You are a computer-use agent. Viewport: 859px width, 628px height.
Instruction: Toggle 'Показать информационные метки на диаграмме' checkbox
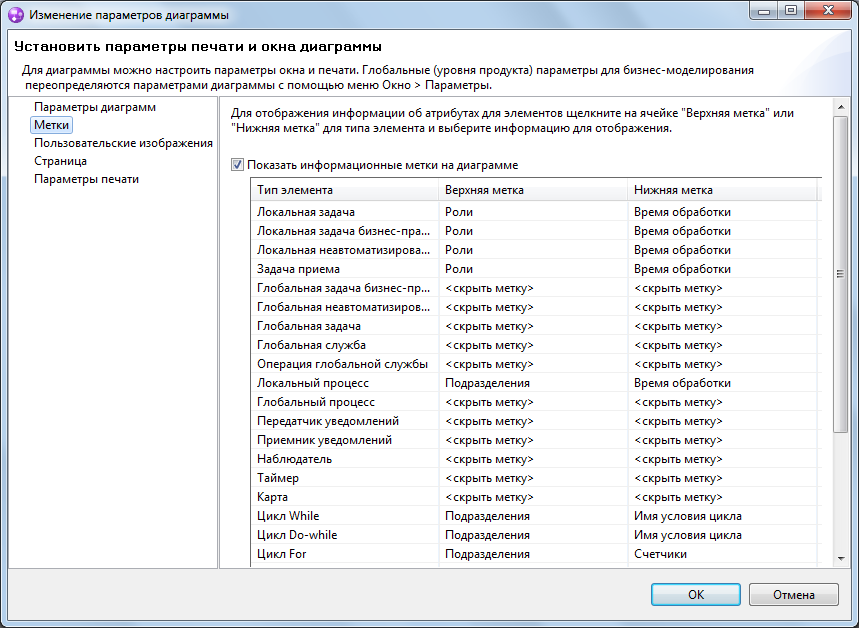click(237, 164)
